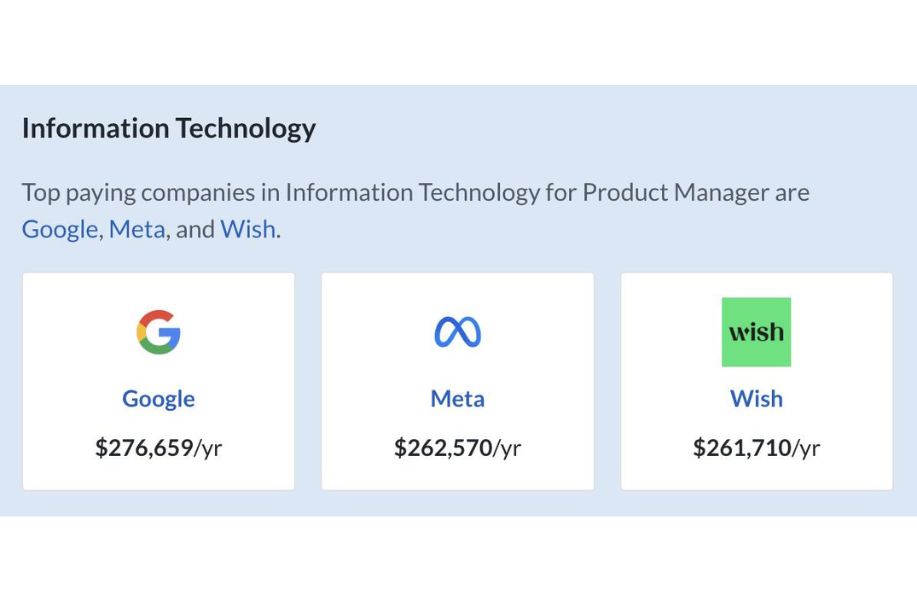Open the white Meta salary card
The width and height of the screenshot is (917, 601).
pyautogui.click(x=457, y=381)
